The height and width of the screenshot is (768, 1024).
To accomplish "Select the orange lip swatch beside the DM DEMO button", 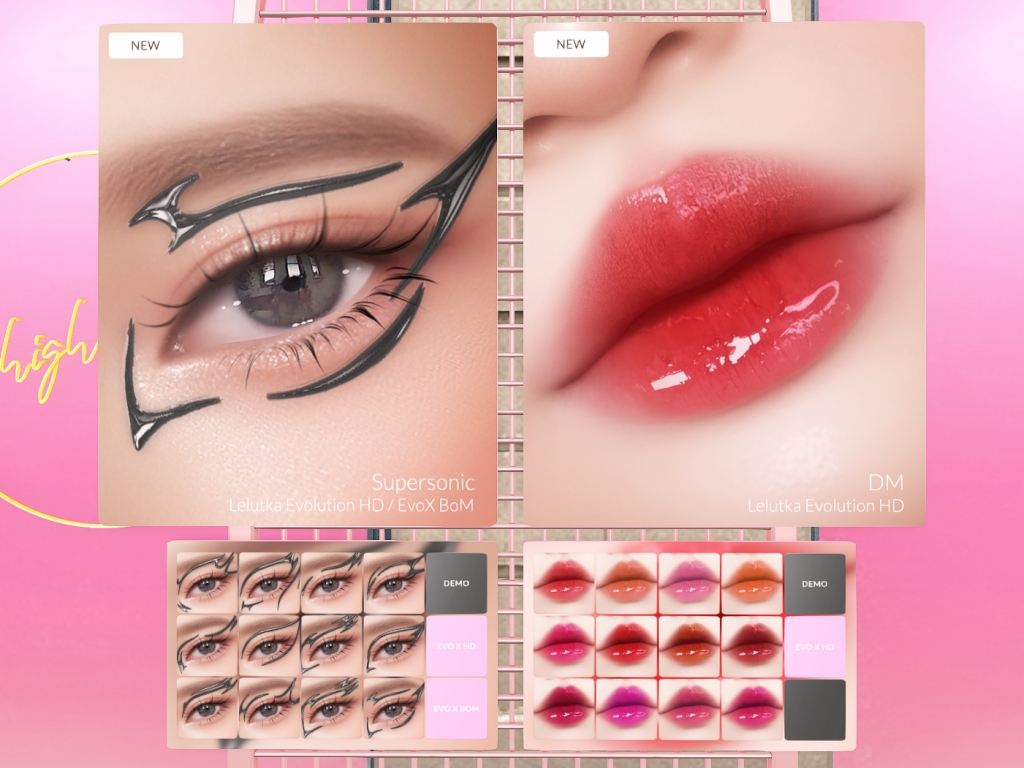I will [x=752, y=584].
